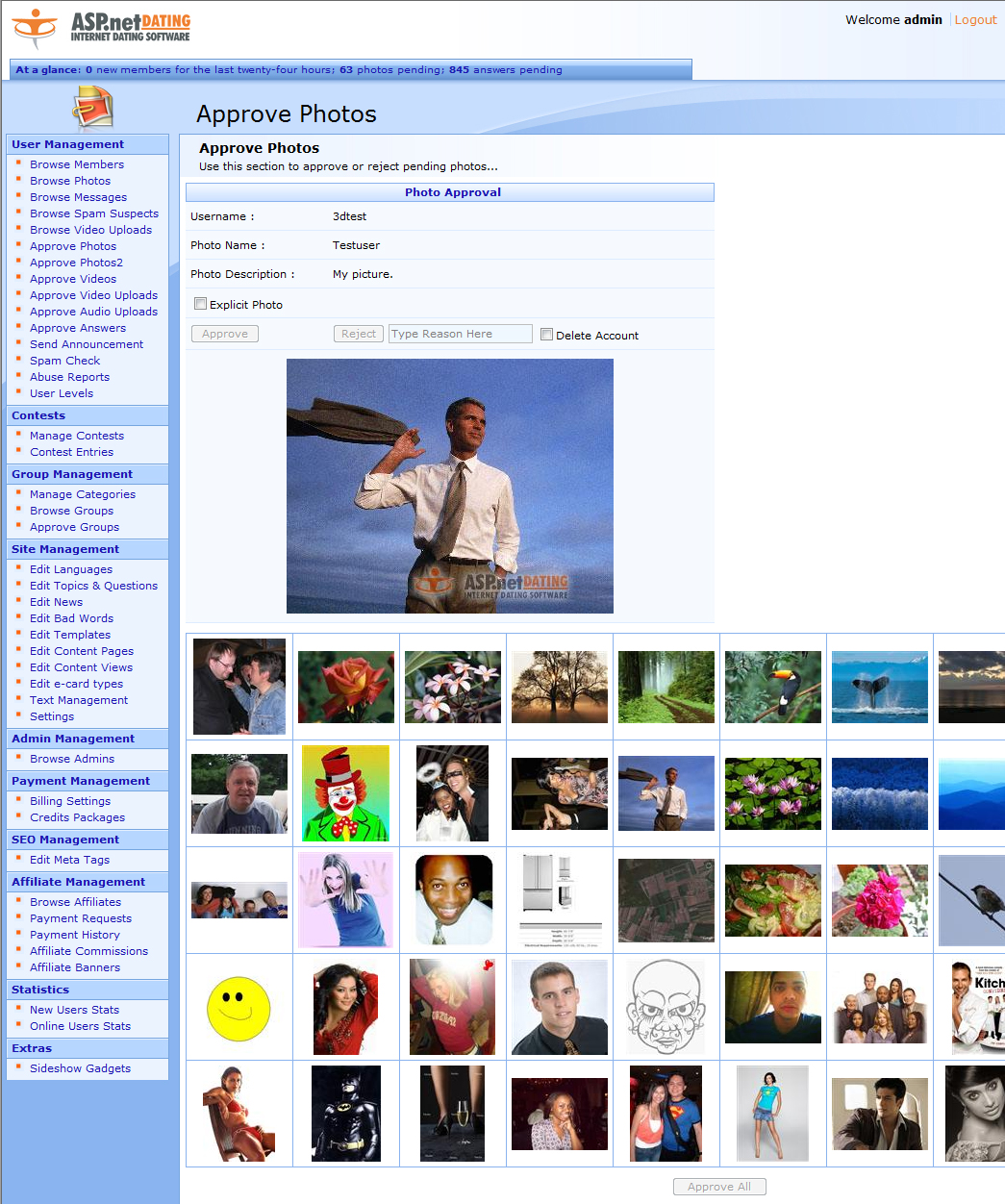
Task: Select the clown photo thumbnail
Action: [x=345, y=792]
